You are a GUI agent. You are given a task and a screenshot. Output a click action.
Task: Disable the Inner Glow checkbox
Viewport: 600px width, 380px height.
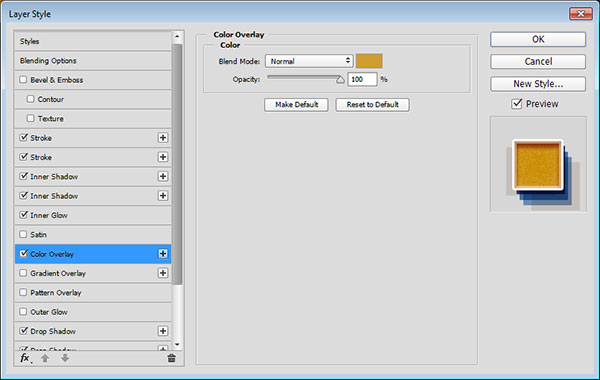pos(23,215)
